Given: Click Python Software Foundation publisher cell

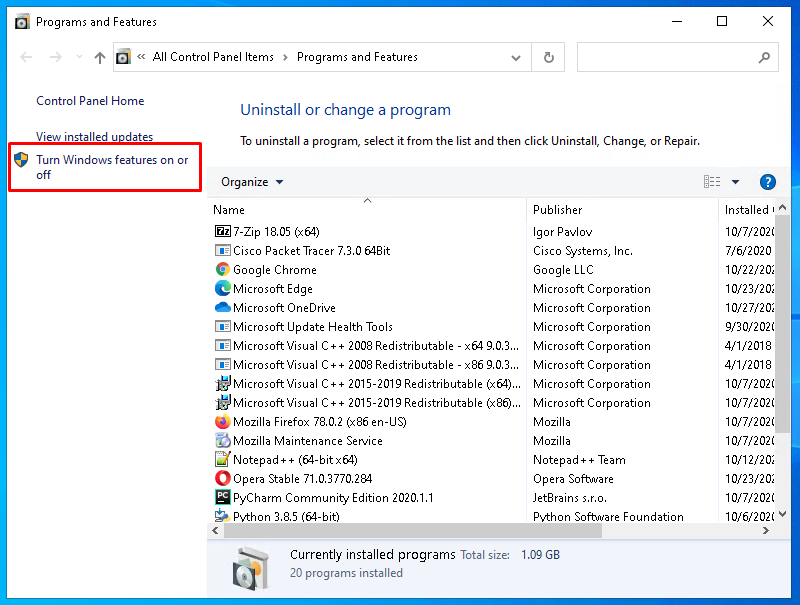Looking at the screenshot, I should pyautogui.click(x=608, y=516).
